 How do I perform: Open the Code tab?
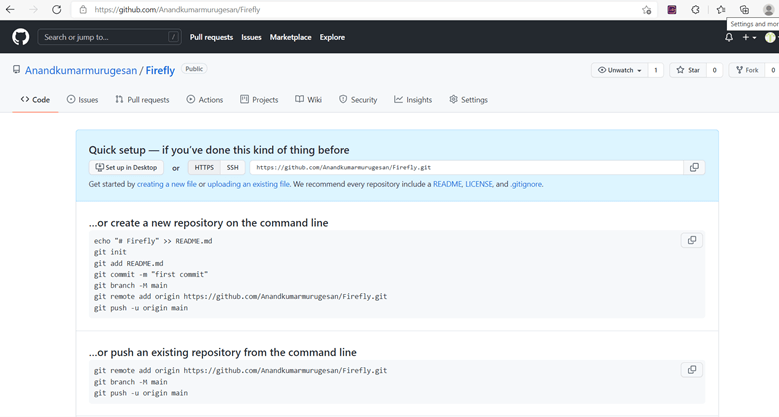tap(35, 99)
